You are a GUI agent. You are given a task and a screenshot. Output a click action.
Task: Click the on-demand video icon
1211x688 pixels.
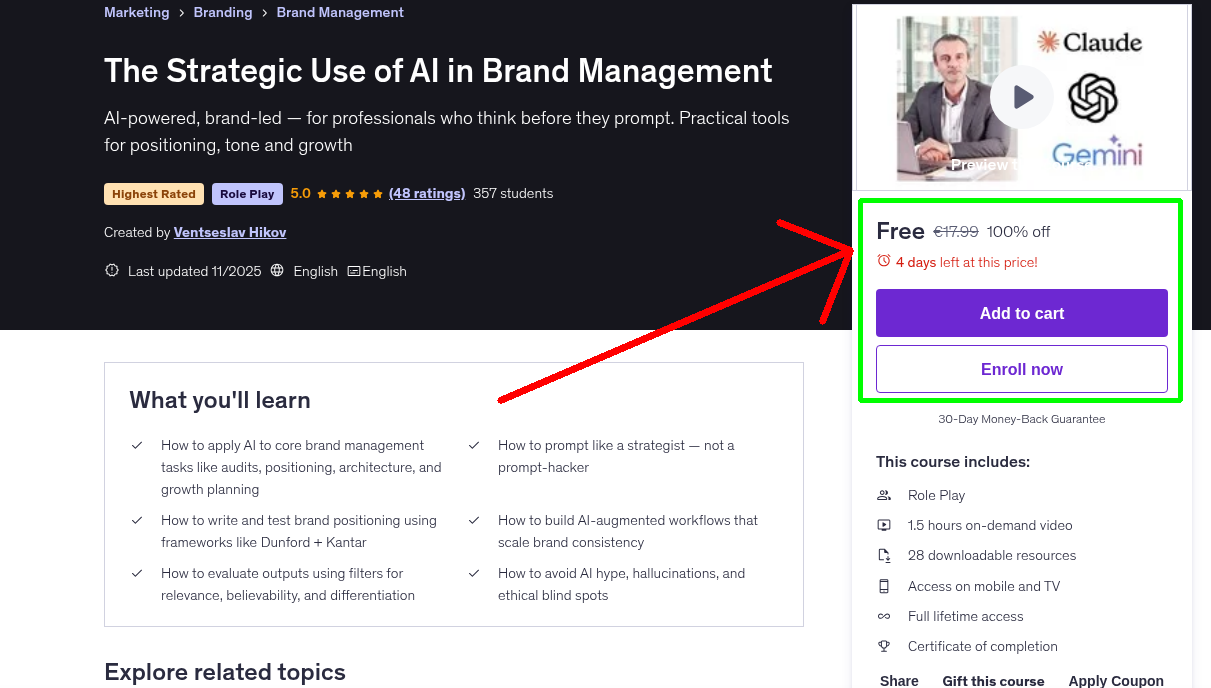pyautogui.click(x=884, y=524)
